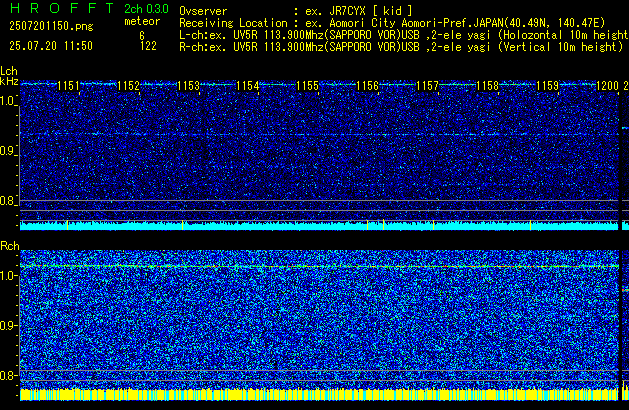
Task: Click the Observer line 'JR7CYX [ kid ]'
Action: pyautogui.click(x=296, y=11)
